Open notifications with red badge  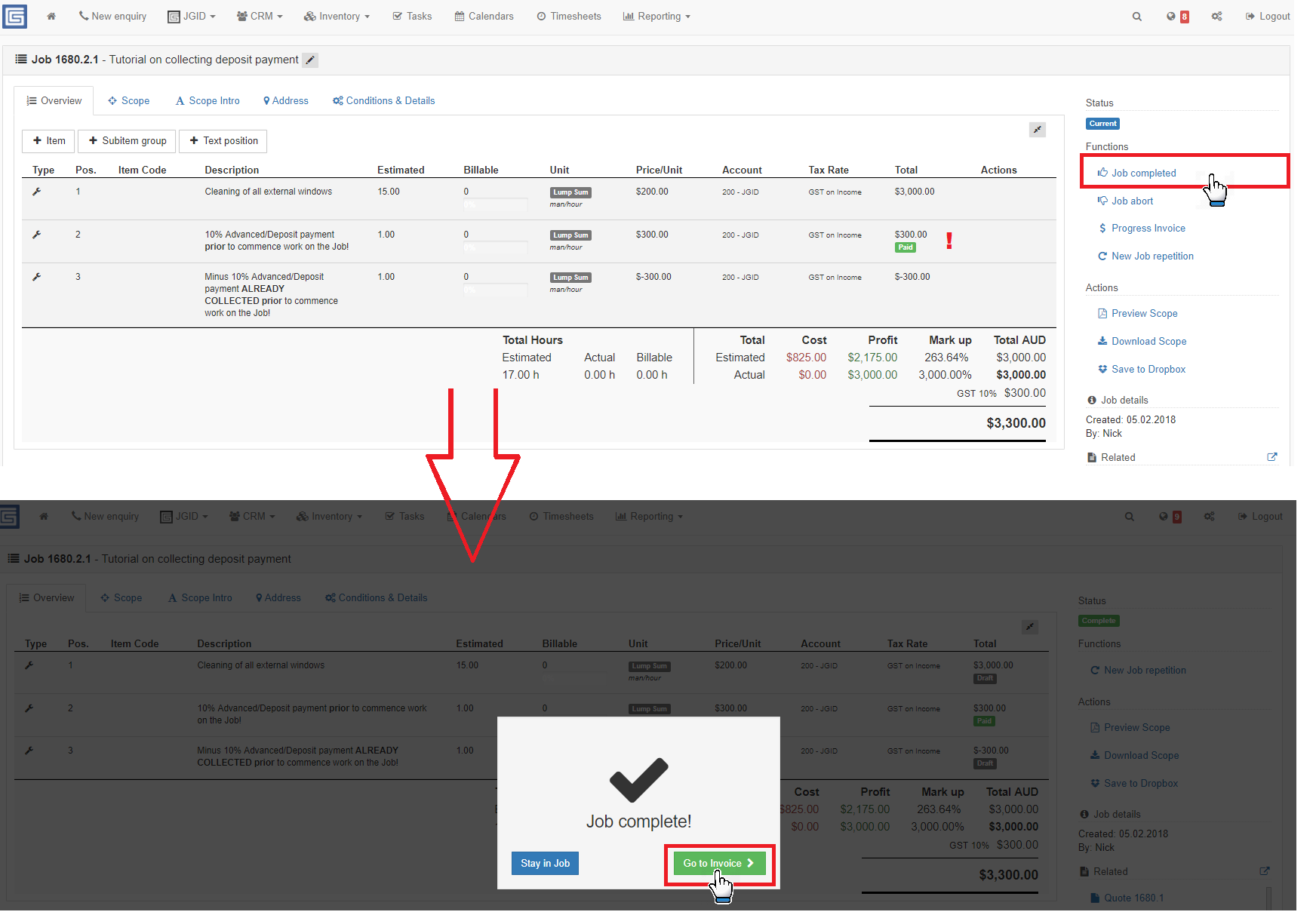(1177, 16)
